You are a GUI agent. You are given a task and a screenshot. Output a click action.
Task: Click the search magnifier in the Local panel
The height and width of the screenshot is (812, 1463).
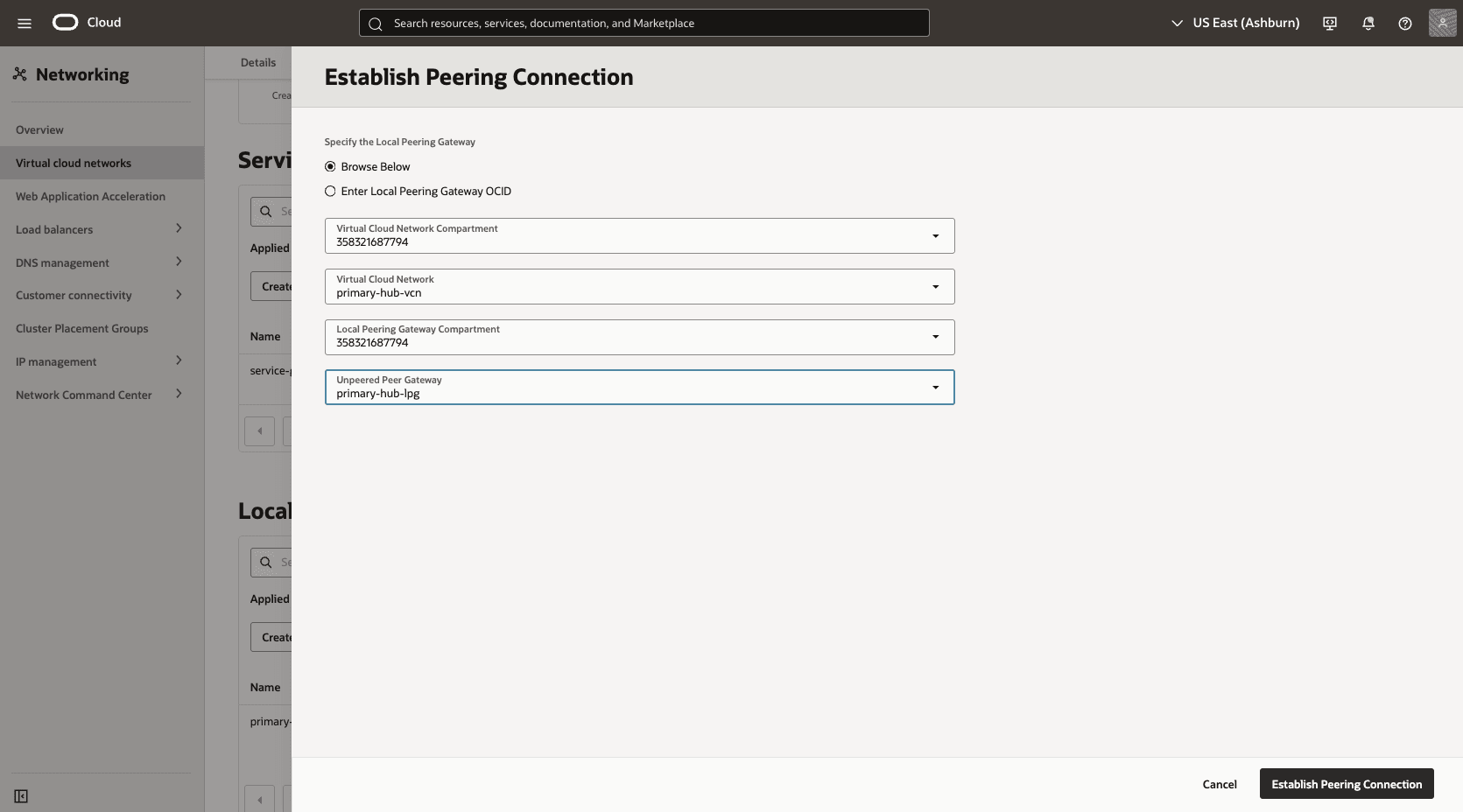(x=266, y=562)
